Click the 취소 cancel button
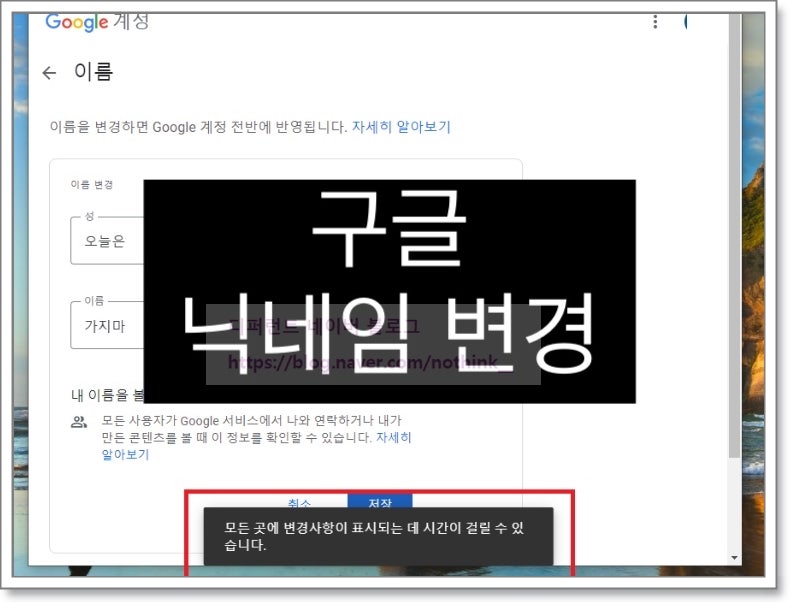 tap(299, 502)
